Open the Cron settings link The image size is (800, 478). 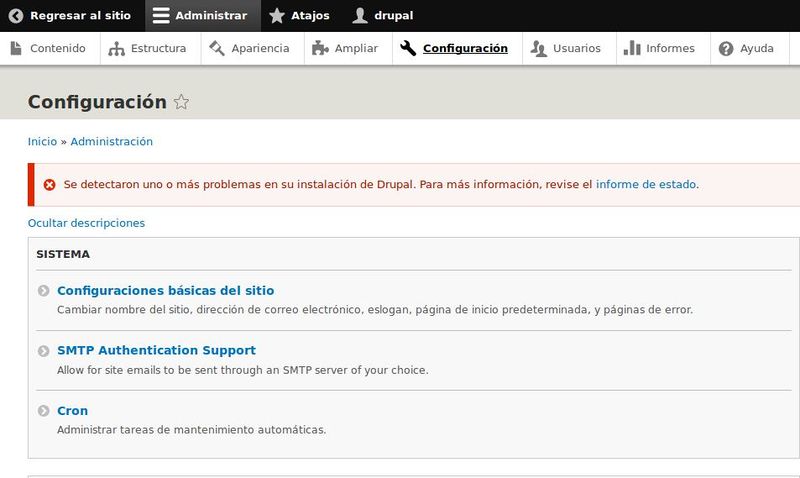72,411
